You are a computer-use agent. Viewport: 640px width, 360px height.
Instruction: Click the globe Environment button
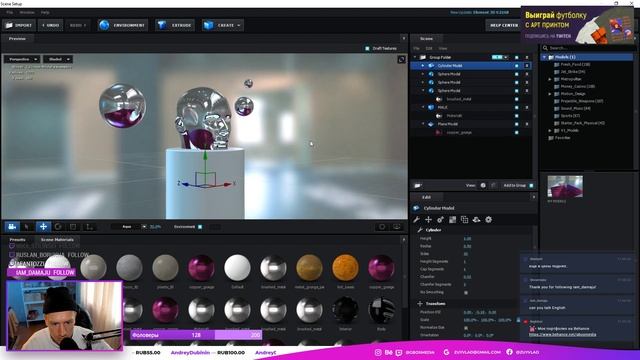tap(122, 25)
